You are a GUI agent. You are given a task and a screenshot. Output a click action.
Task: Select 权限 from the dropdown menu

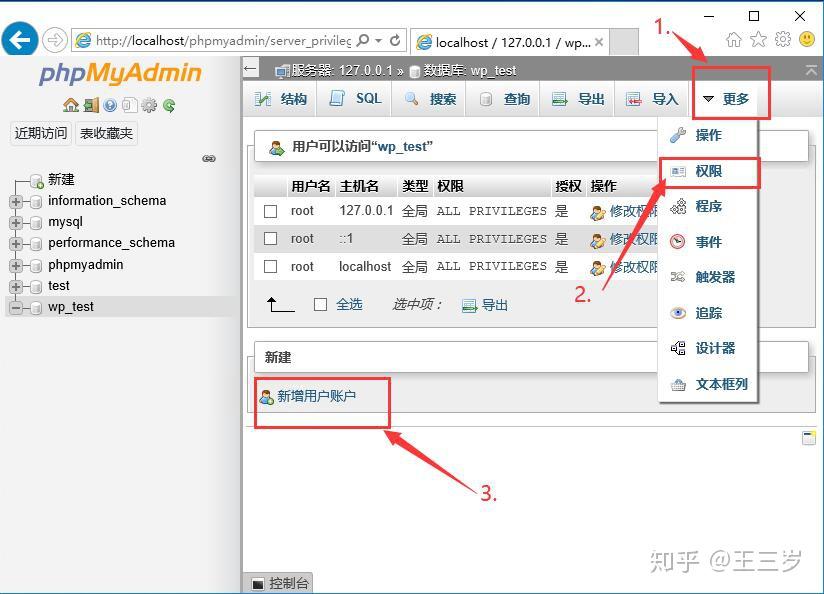tap(707, 171)
